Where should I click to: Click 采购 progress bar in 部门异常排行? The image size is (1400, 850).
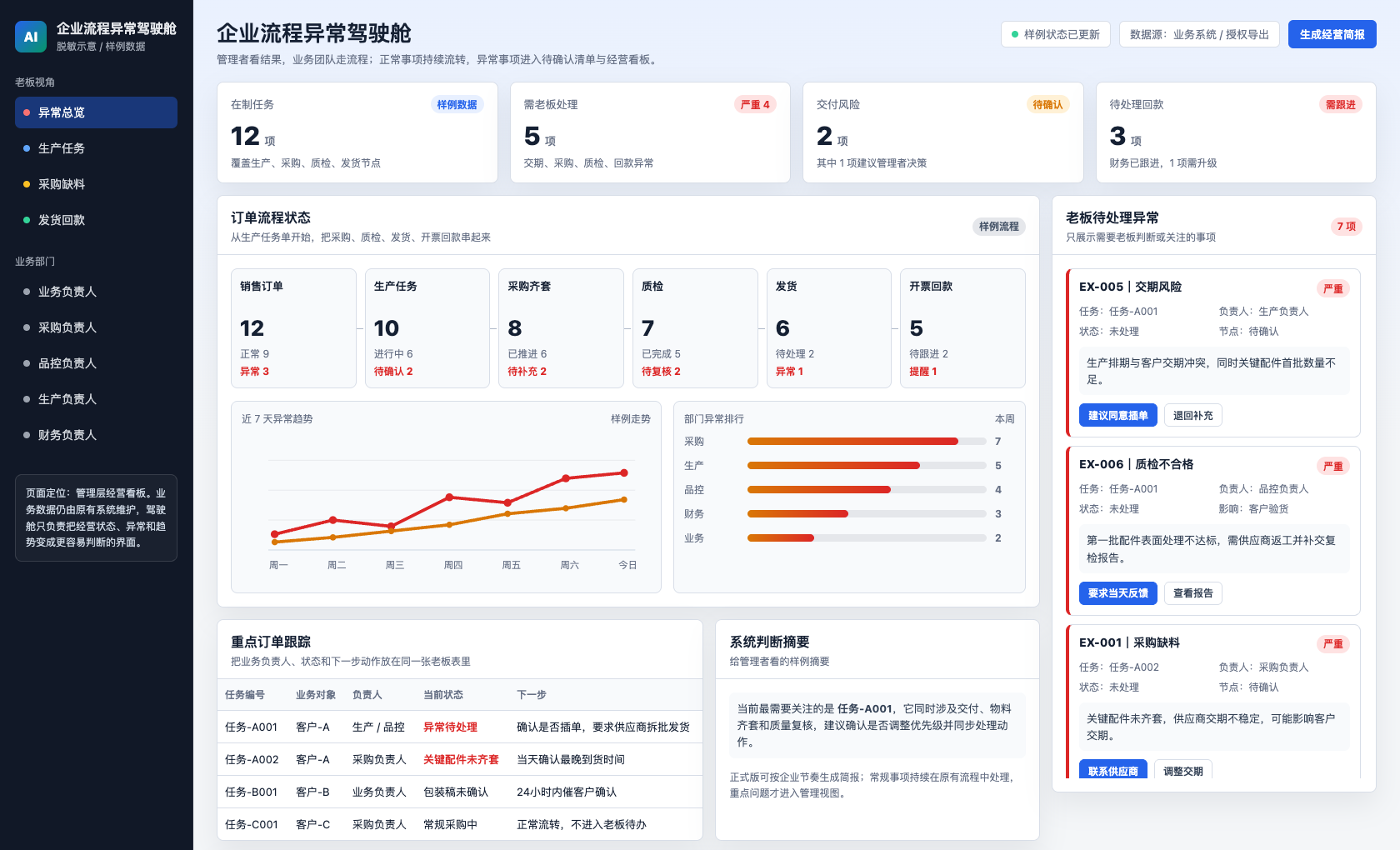[867, 442]
